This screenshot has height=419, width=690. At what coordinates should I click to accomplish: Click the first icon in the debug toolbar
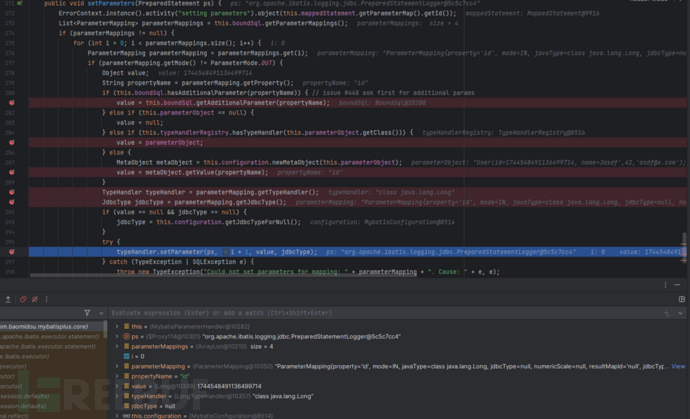(x=9, y=299)
